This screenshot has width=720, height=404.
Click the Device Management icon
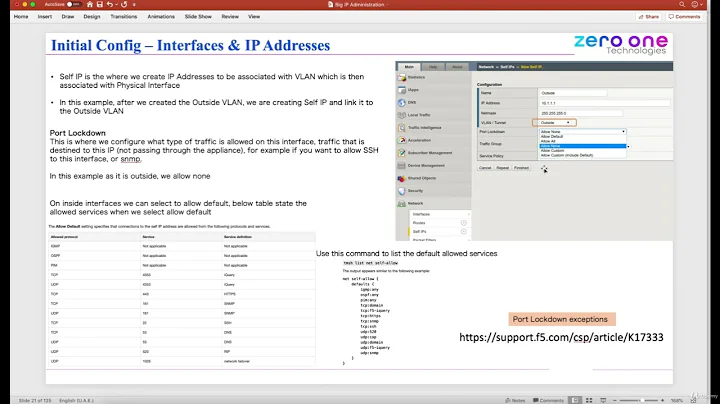[x=402, y=165]
